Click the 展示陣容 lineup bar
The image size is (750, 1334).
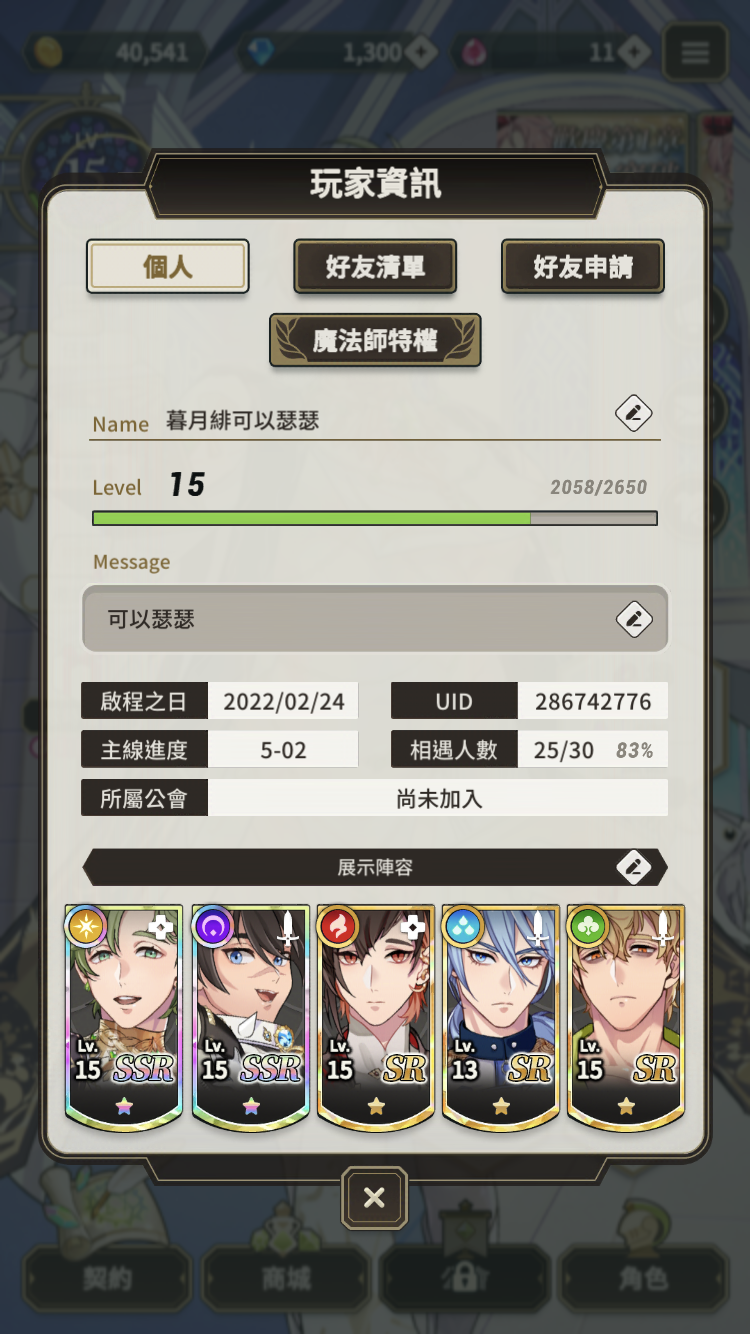(375, 867)
